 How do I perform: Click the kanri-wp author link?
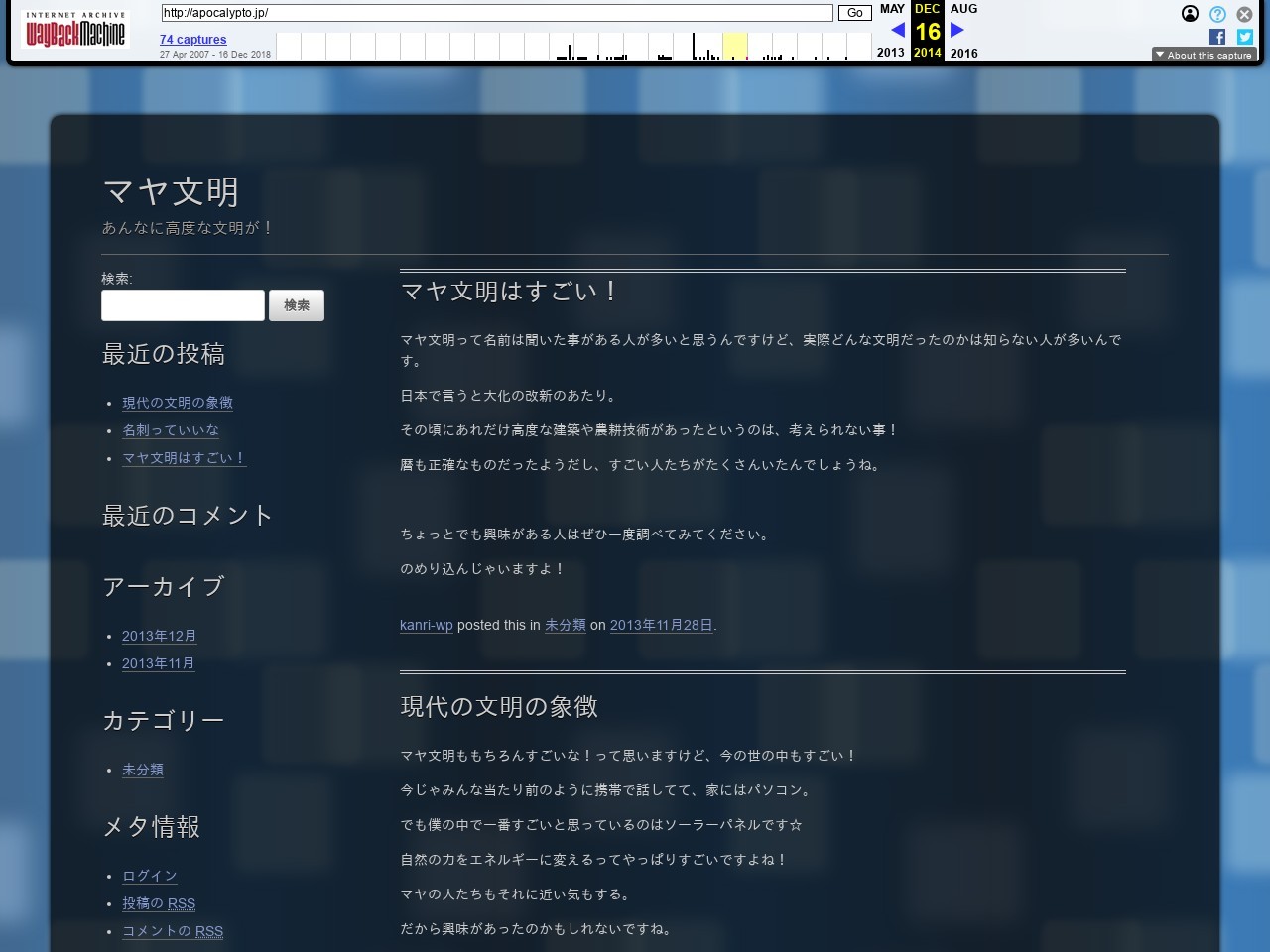pos(426,625)
